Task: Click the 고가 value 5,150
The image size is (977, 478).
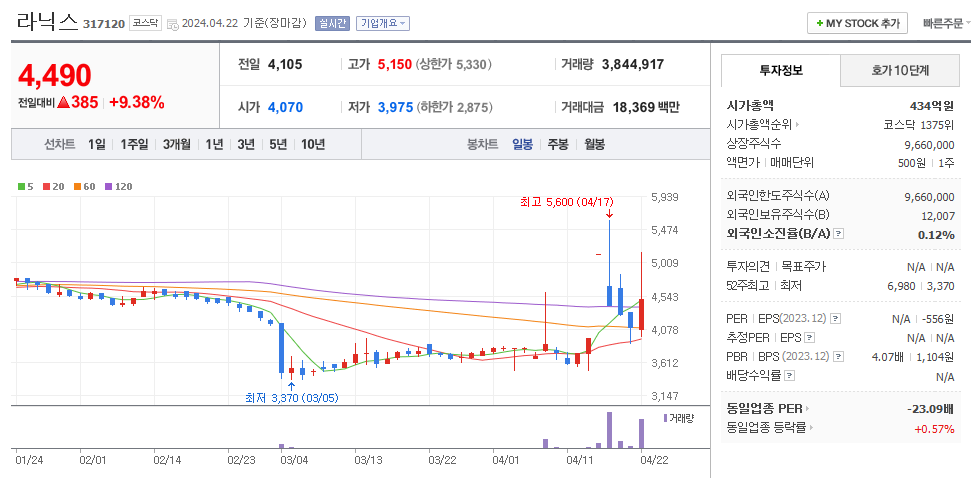Action: point(394,64)
